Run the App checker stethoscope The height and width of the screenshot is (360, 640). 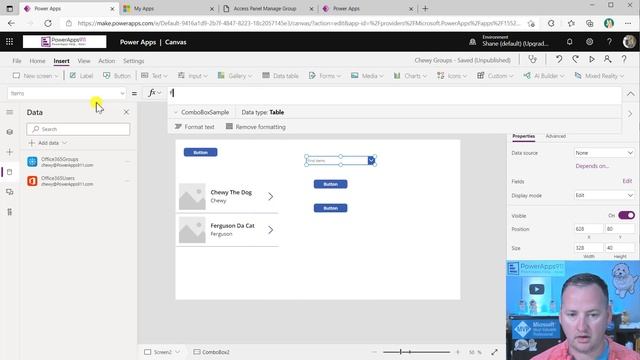point(532,60)
